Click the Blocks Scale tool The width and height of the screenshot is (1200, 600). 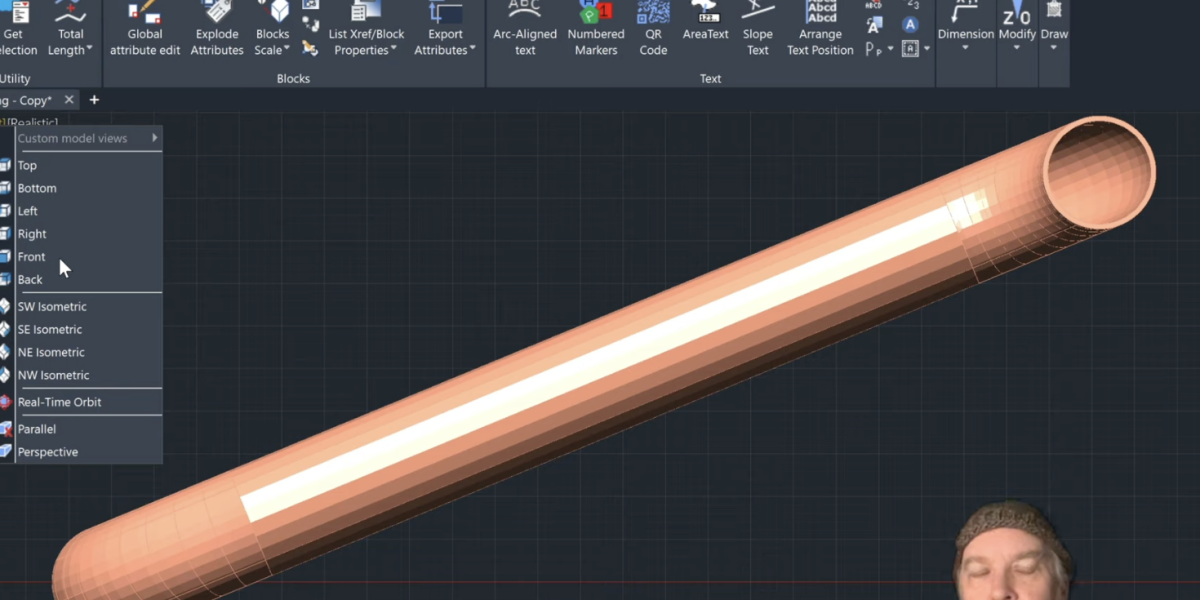(x=272, y=30)
